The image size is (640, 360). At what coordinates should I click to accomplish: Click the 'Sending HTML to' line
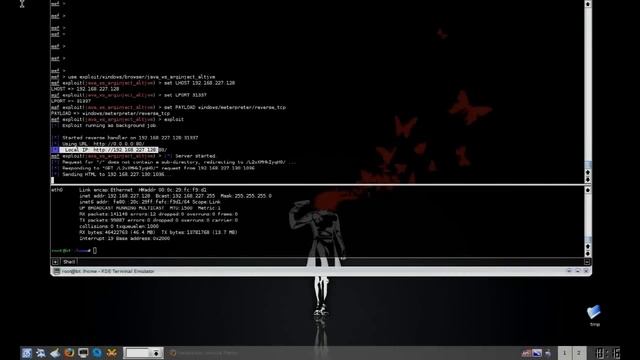coord(111,174)
